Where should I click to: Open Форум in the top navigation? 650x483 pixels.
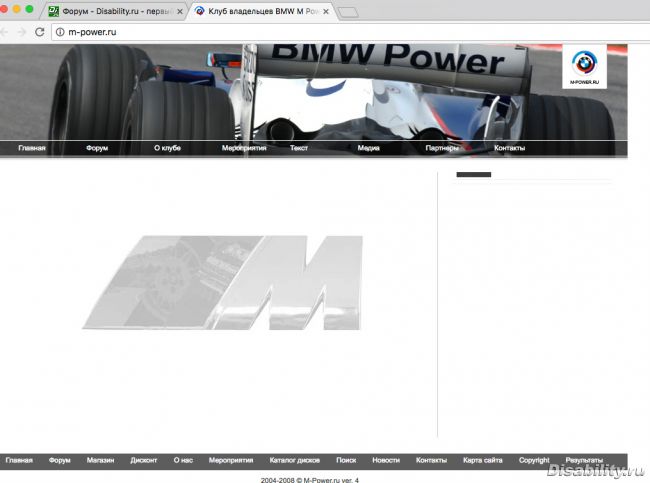(x=97, y=148)
